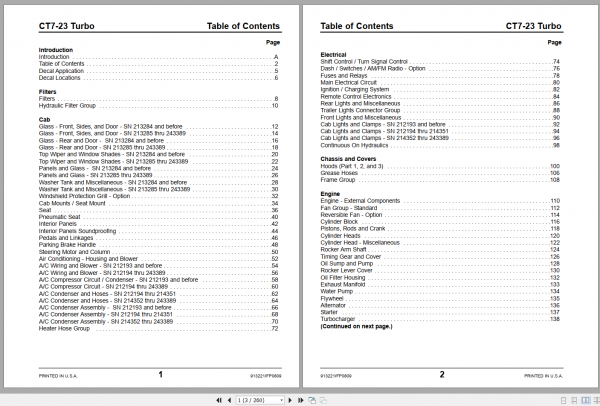Go to the next page

(290, 400)
